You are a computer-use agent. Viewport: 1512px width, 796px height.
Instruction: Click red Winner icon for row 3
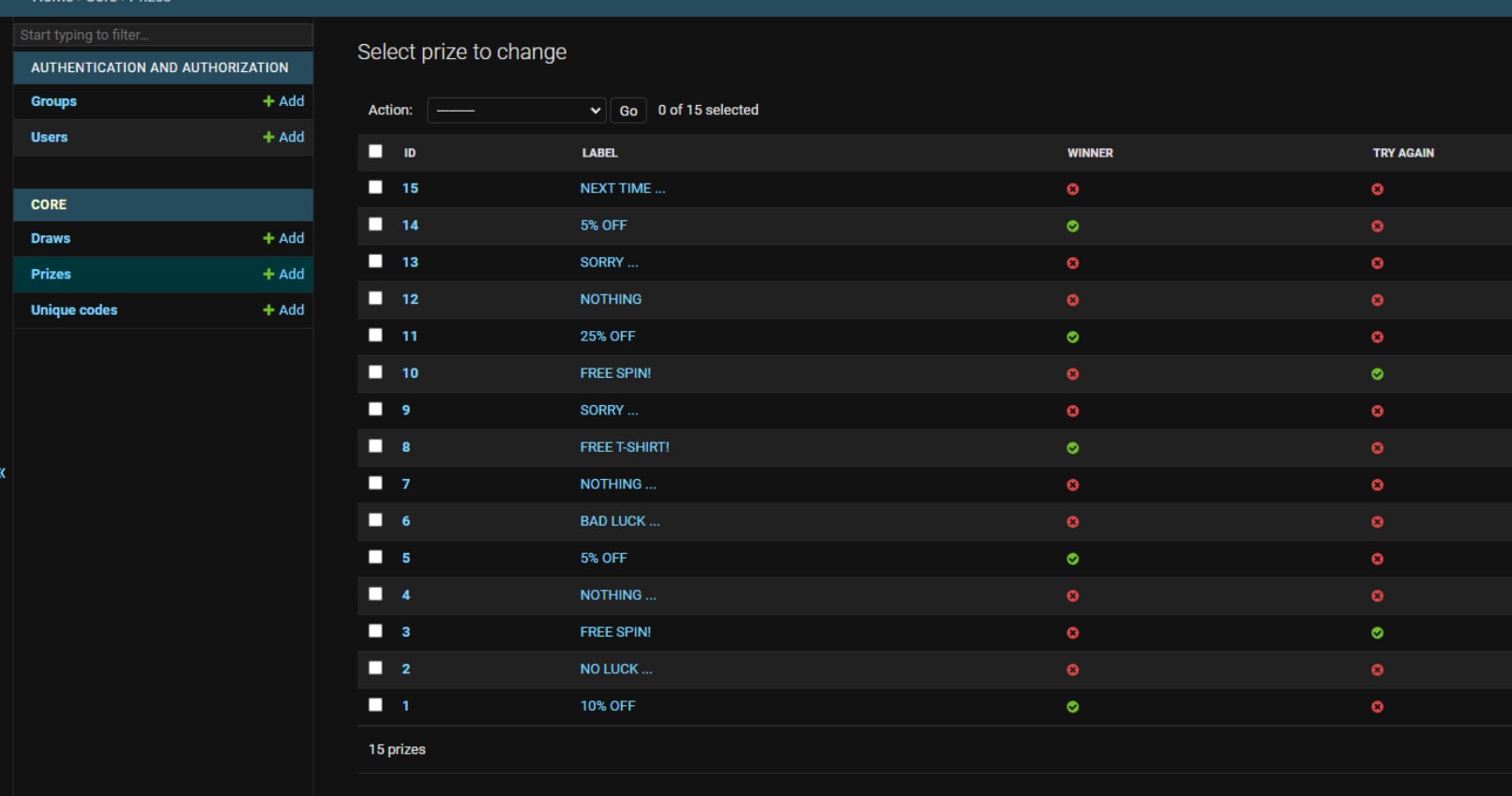(x=1072, y=633)
